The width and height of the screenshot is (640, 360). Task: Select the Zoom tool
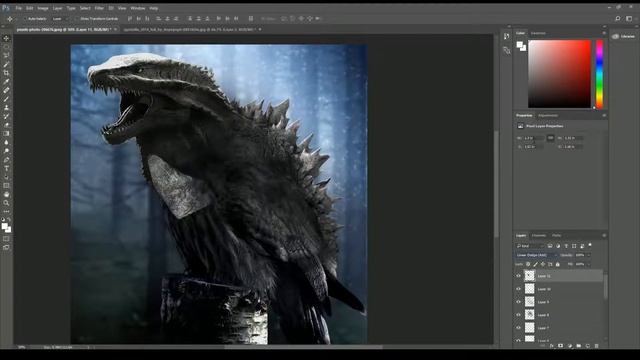click(6, 203)
